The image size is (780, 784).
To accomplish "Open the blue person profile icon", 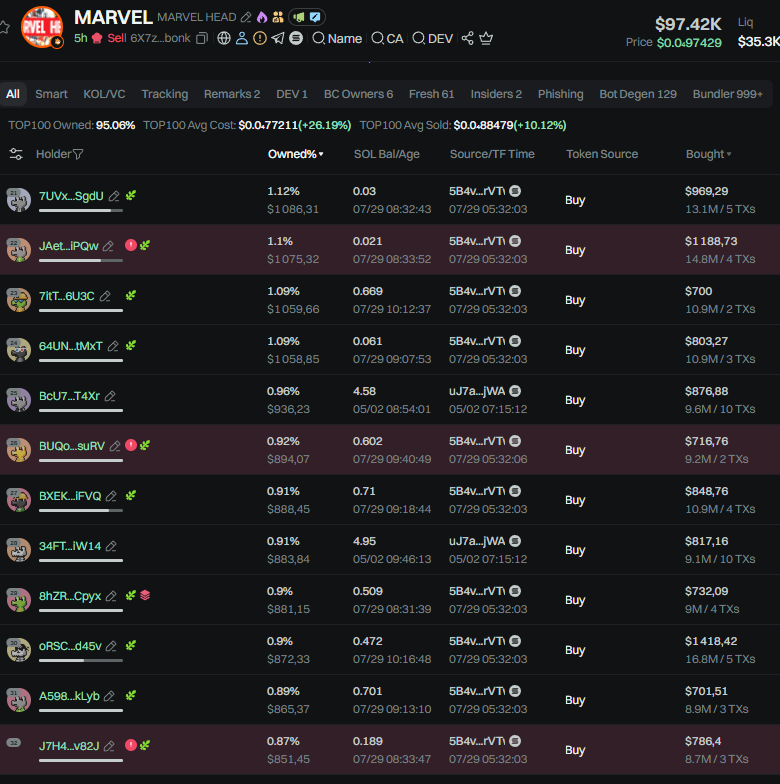I will pyautogui.click(x=242, y=38).
